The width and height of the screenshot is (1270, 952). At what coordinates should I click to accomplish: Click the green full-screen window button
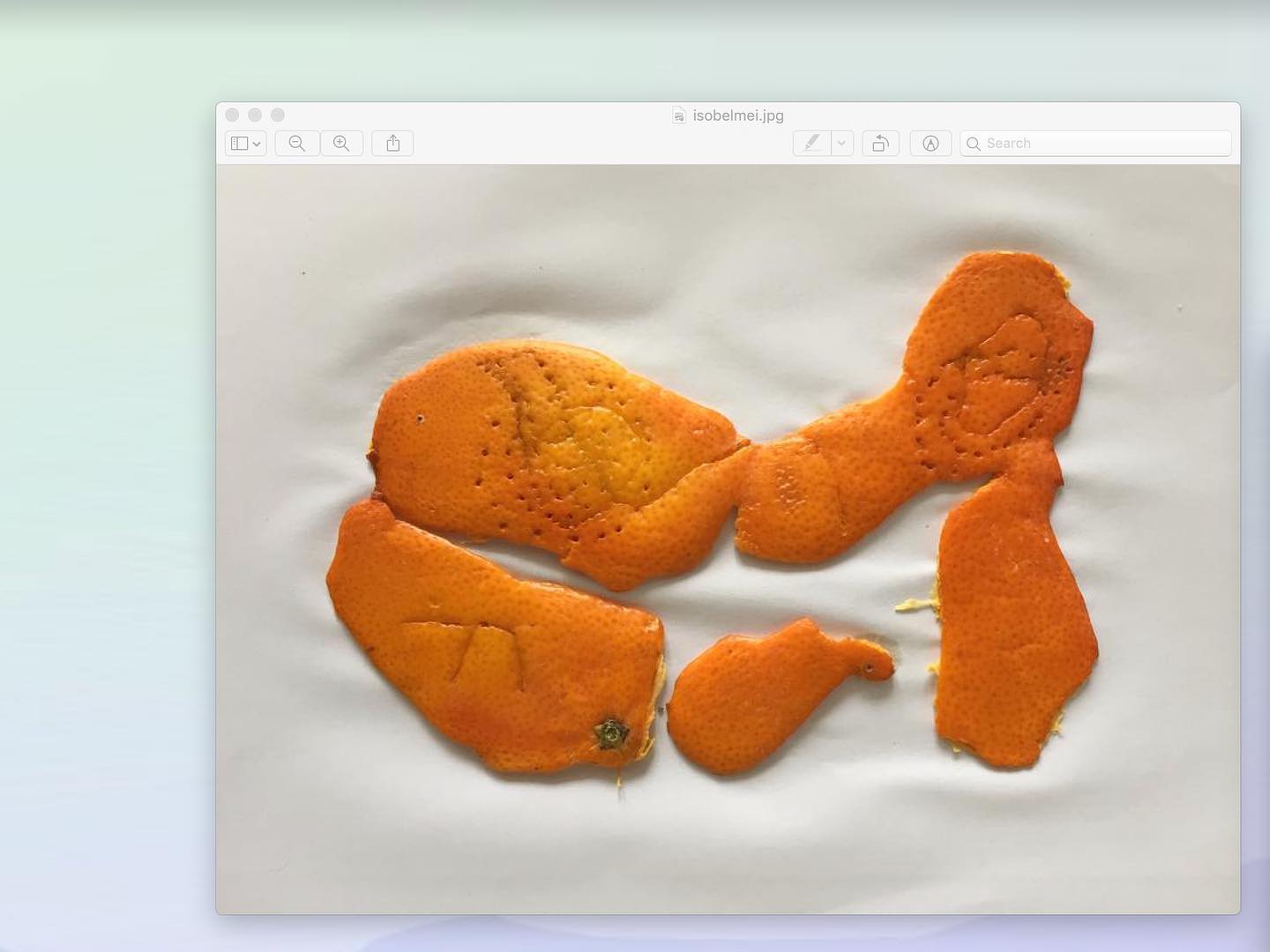(x=278, y=115)
